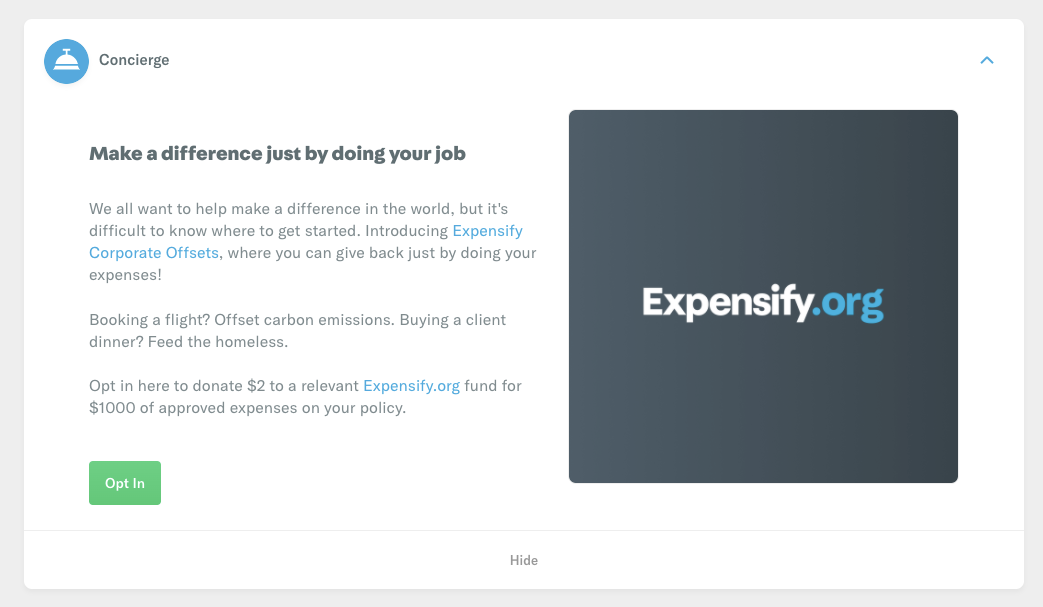1043x607 pixels.
Task: Open the Corporate Offsets link text
Action: tap(154, 253)
